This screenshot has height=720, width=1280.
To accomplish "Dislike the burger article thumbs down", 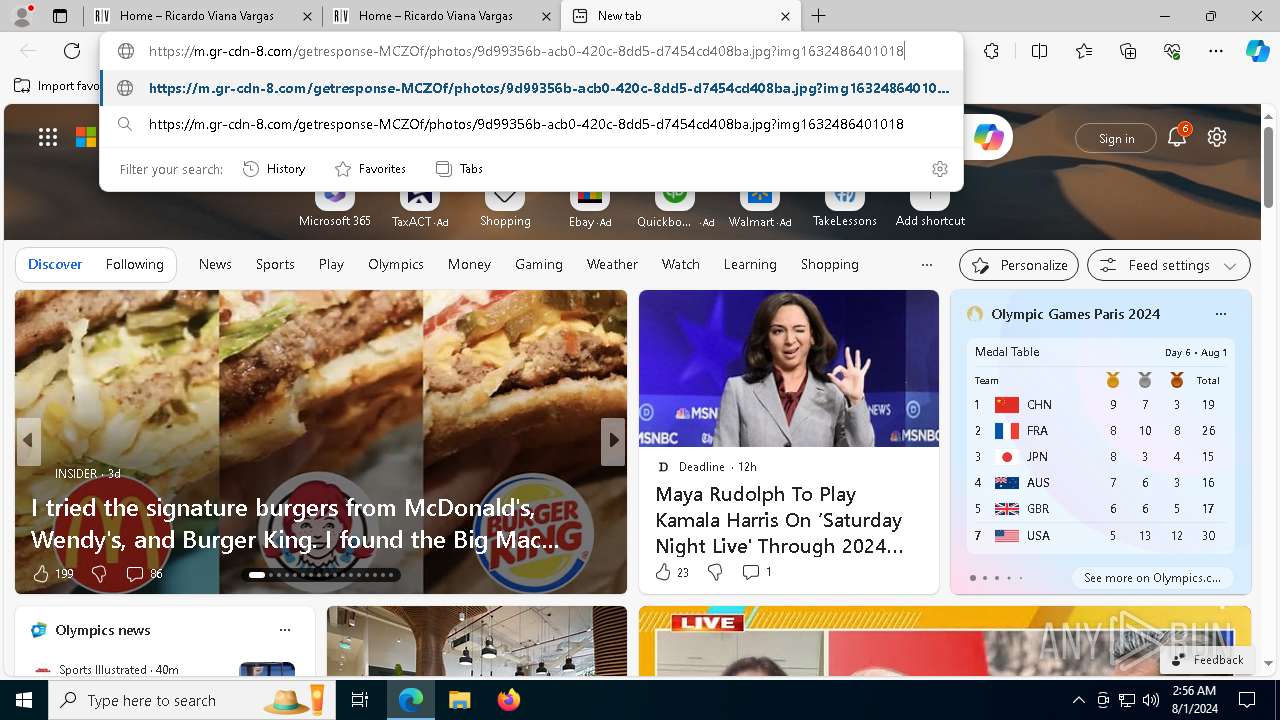I will (99, 573).
